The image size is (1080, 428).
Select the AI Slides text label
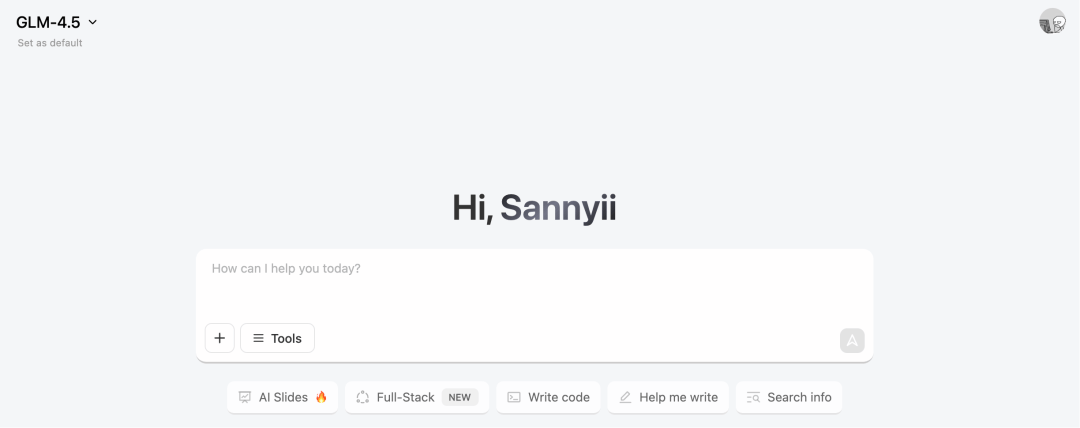tap(283, 397)
